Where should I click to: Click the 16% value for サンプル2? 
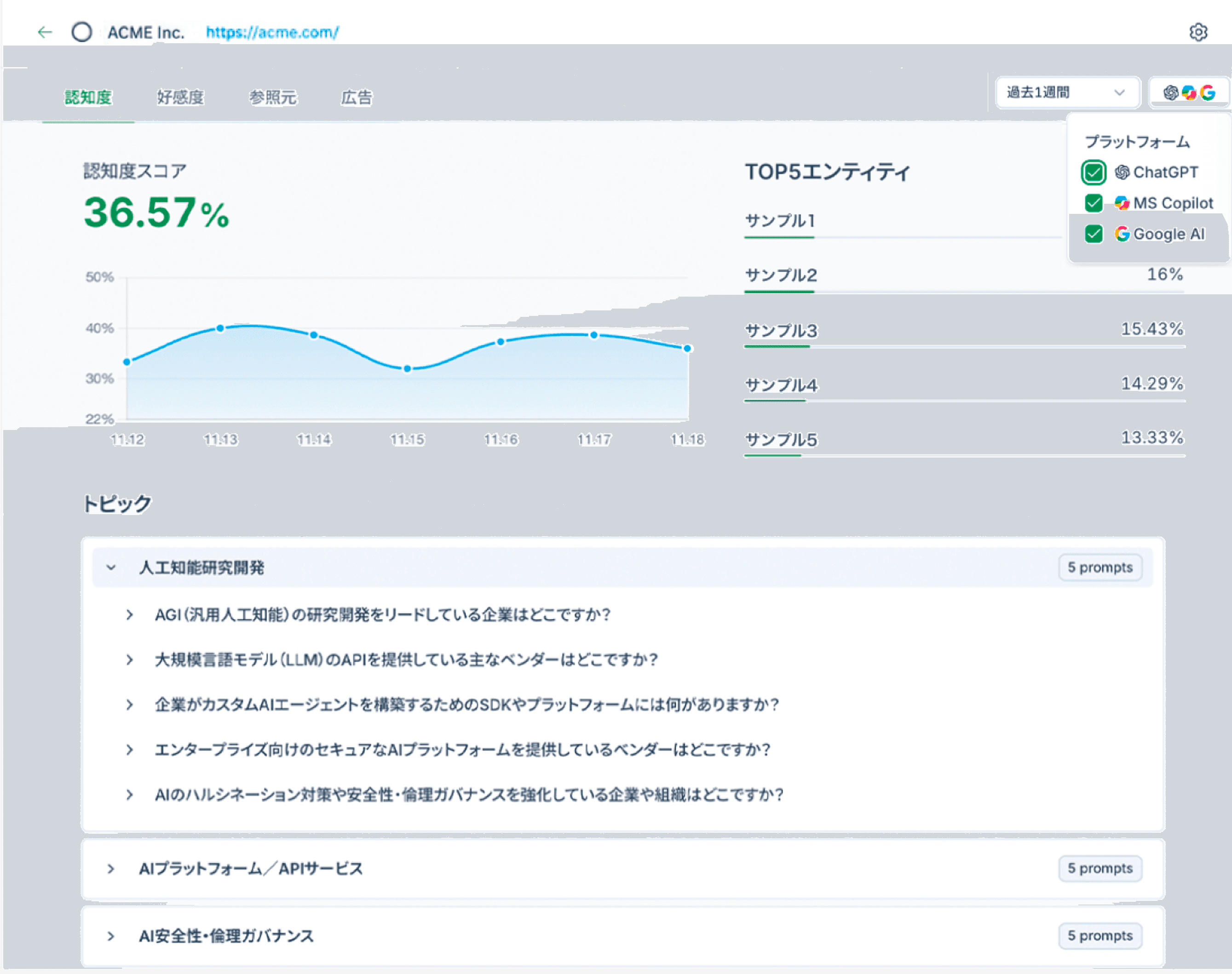[x=1165, y=274]
